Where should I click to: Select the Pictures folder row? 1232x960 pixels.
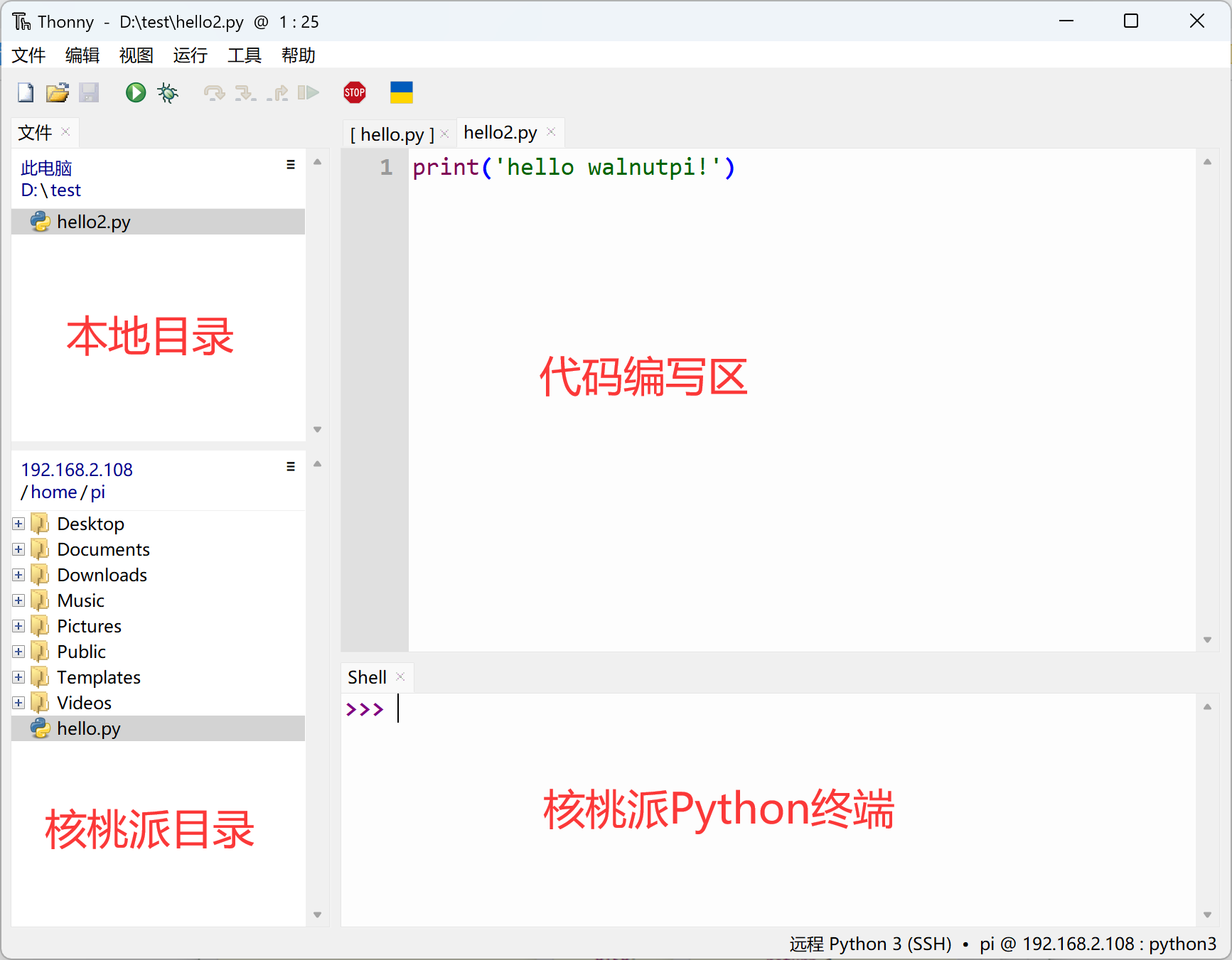(159, 626)
